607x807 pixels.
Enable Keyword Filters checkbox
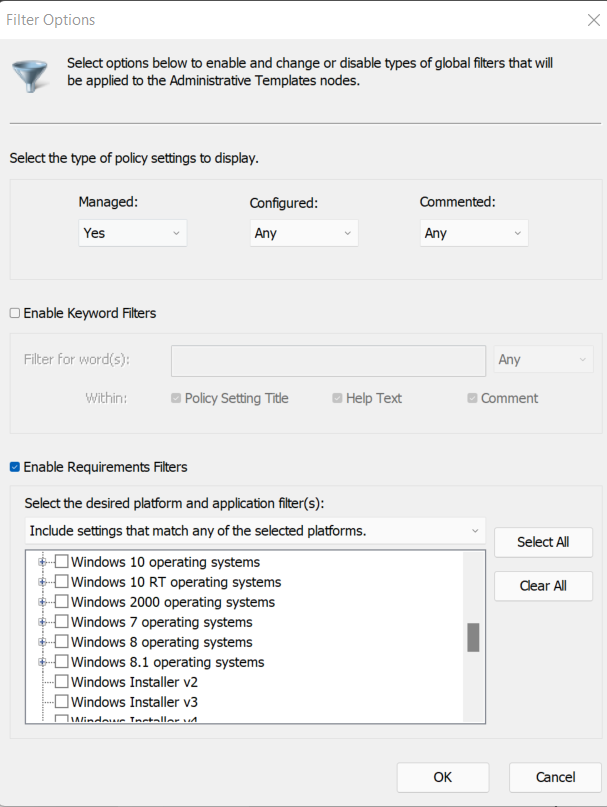(x=15, y=313)
